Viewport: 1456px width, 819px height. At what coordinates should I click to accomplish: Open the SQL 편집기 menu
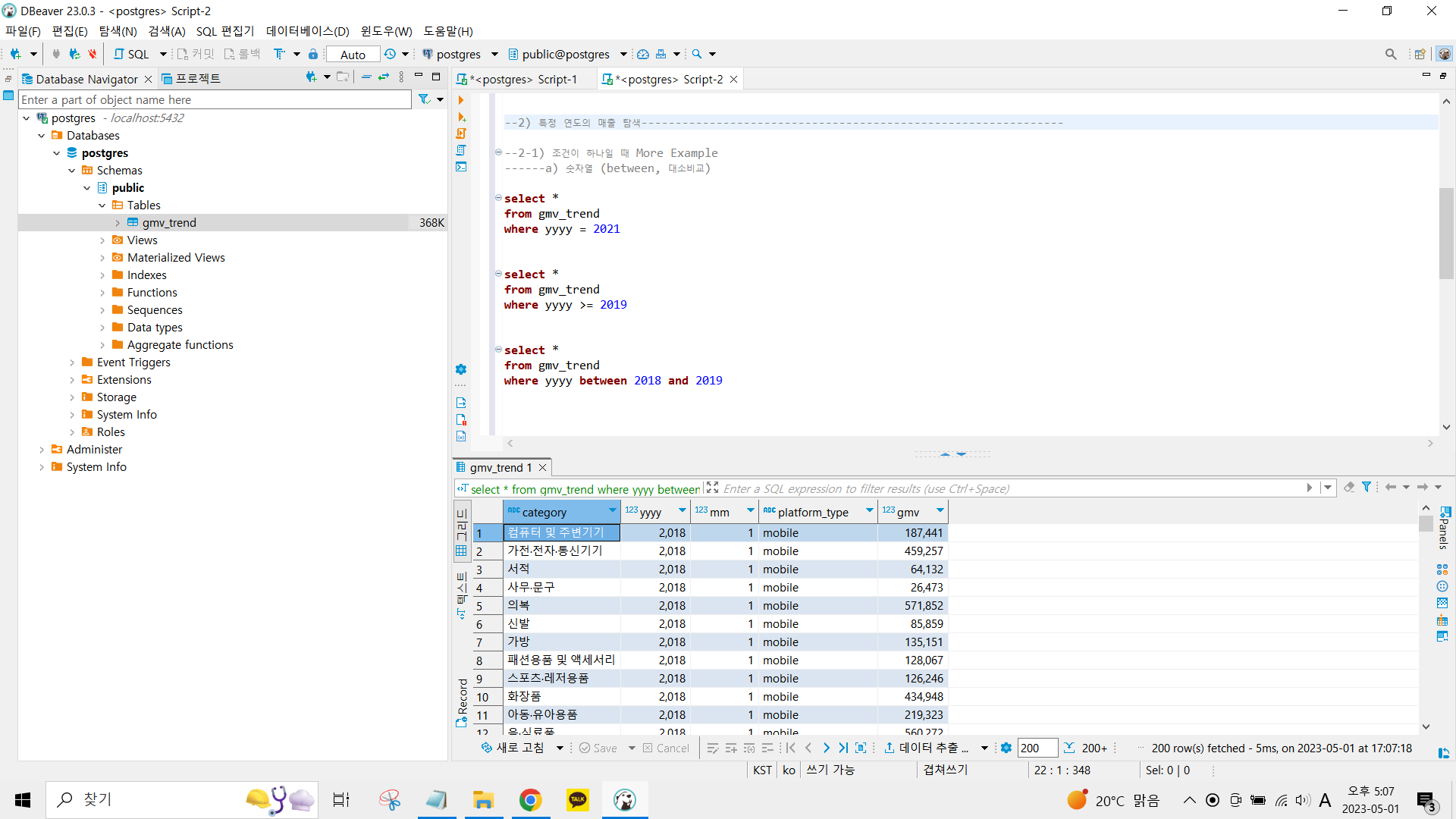(x=225, y=31)
